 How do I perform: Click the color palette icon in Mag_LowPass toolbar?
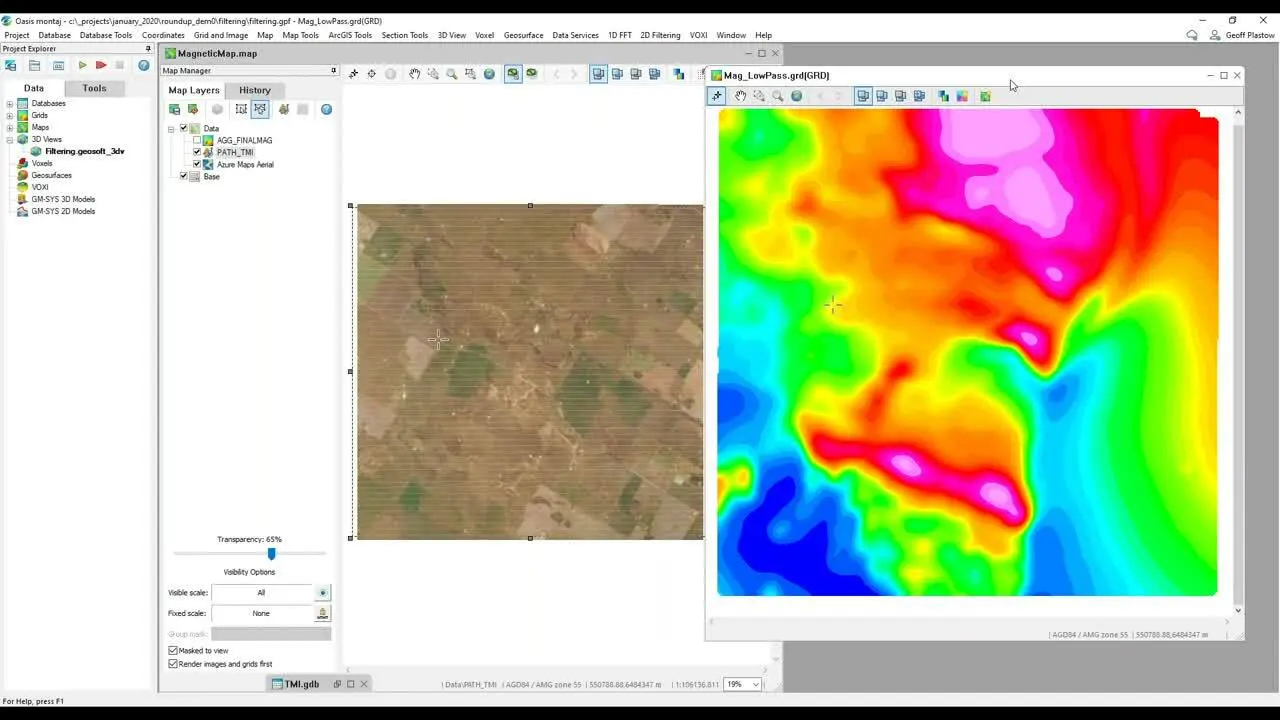tap(962, 96)
